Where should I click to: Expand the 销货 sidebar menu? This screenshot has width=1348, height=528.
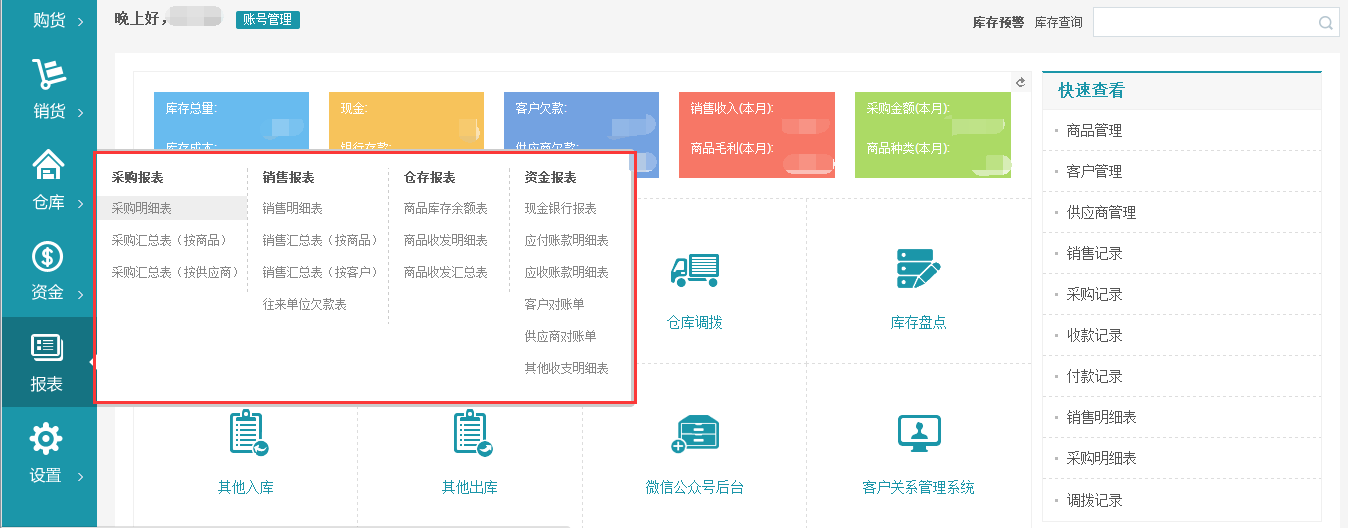[48, 90]
